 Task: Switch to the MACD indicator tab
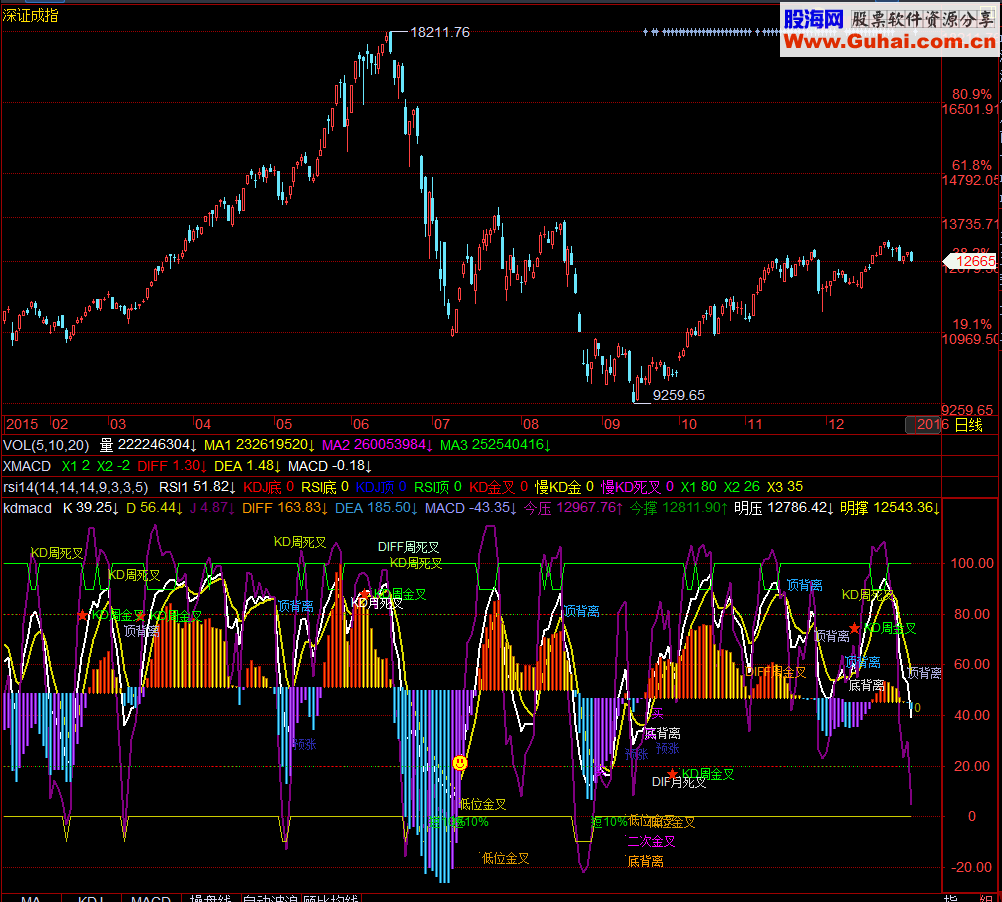tap(151, 898)
